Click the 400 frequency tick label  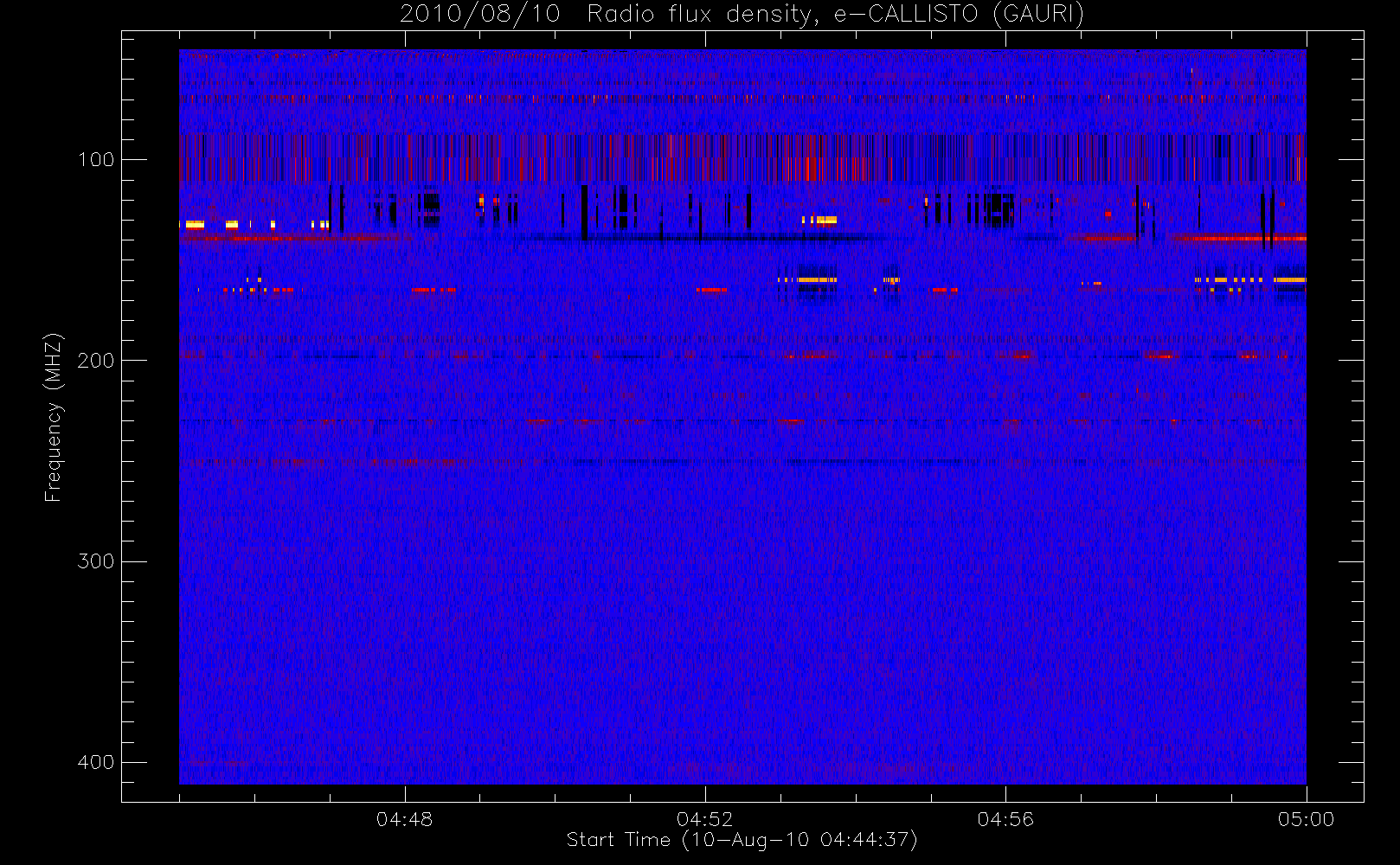(x=95, y=762)
